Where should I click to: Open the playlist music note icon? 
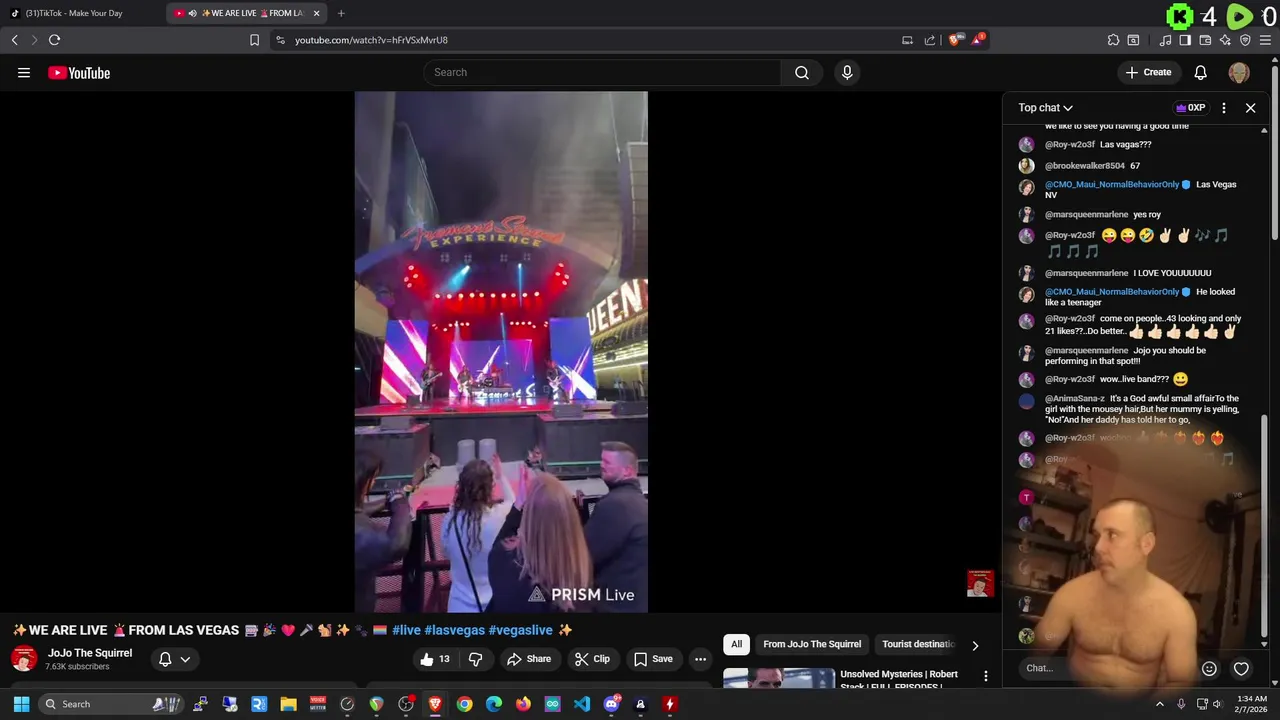[1165, 40]
